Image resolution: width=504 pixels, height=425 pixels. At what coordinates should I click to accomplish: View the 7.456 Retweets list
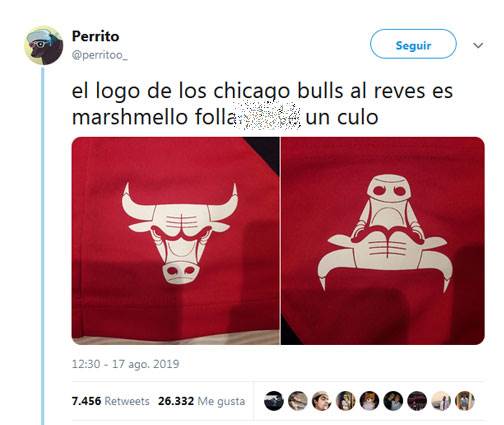coord(110,401)
